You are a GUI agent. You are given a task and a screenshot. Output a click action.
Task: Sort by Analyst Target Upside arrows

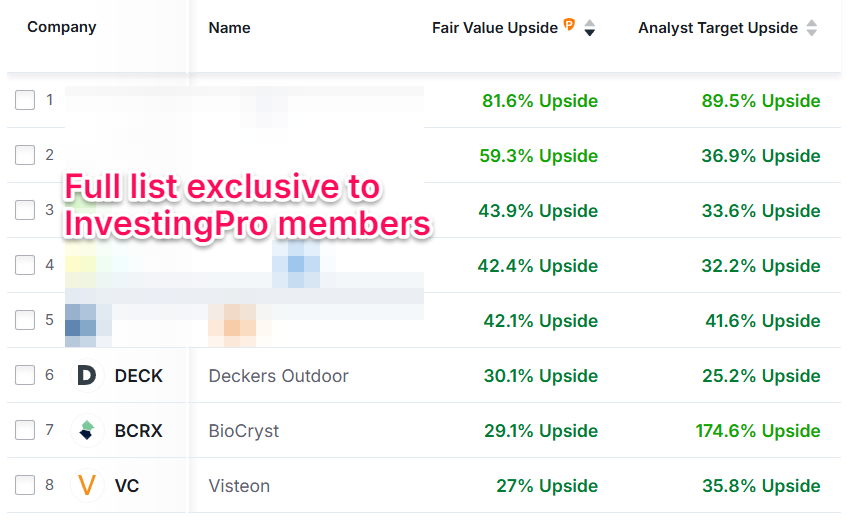click(x=812, y=28)
